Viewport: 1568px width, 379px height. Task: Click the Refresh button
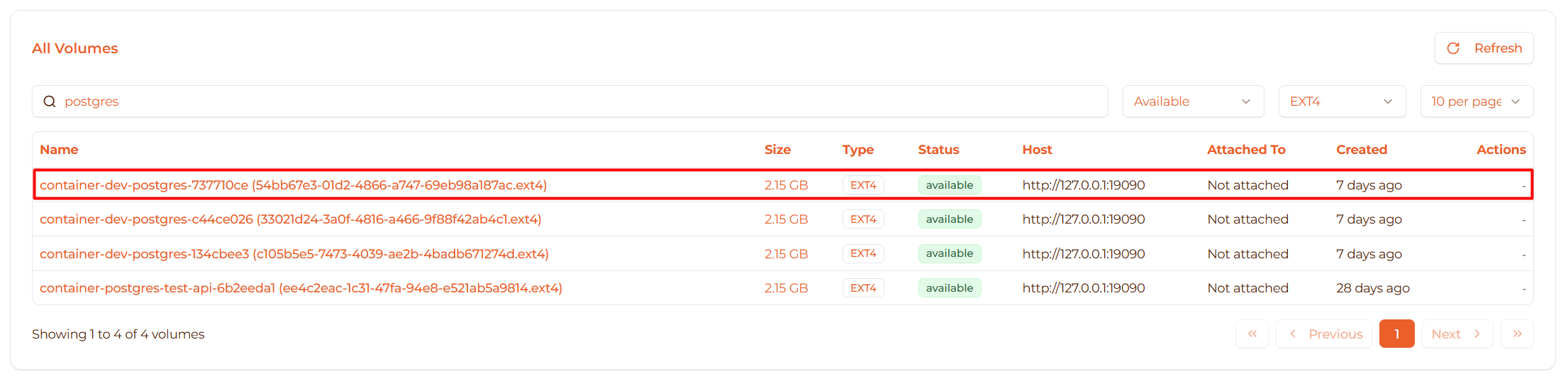pyautogui.click(x=1484, y=48)
